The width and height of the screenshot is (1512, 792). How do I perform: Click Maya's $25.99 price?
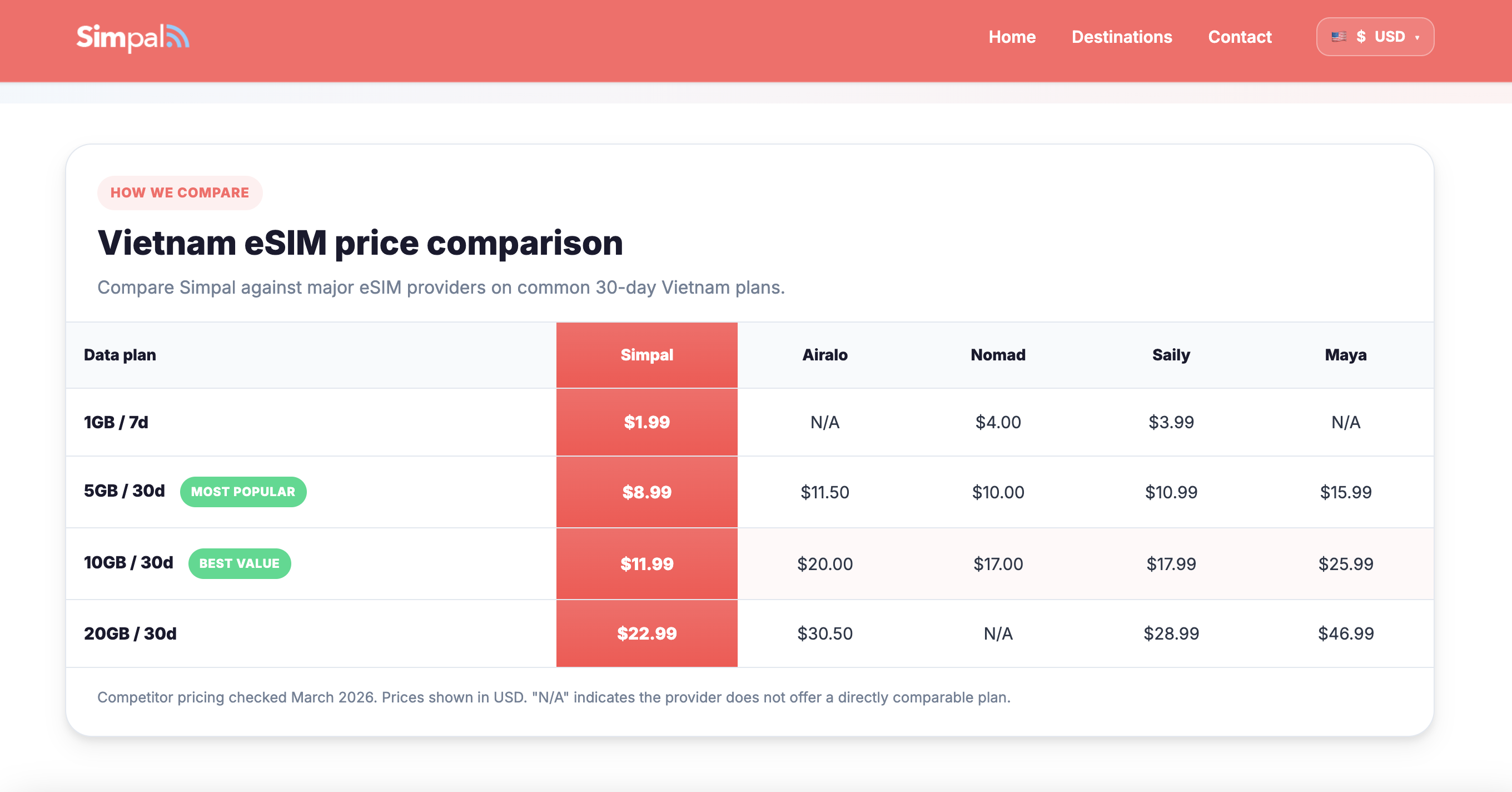(1345, 563)
